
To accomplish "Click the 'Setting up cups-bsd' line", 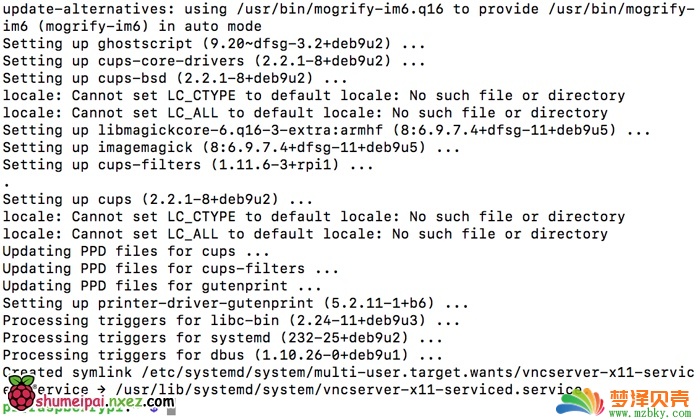I will [x=175, y=79].
